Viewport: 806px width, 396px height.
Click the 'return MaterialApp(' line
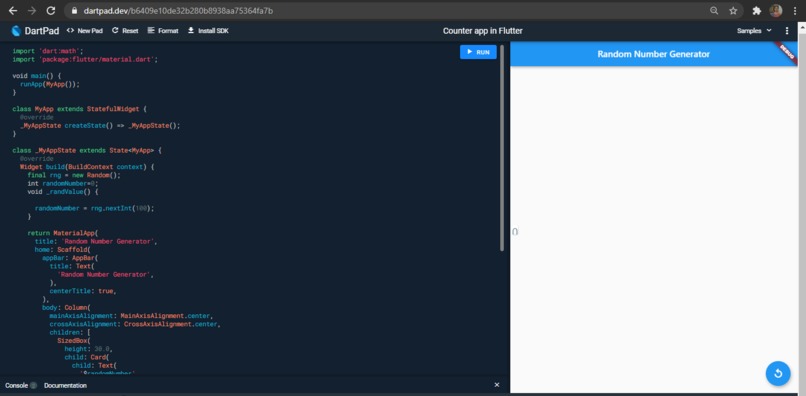click(62, 233)
